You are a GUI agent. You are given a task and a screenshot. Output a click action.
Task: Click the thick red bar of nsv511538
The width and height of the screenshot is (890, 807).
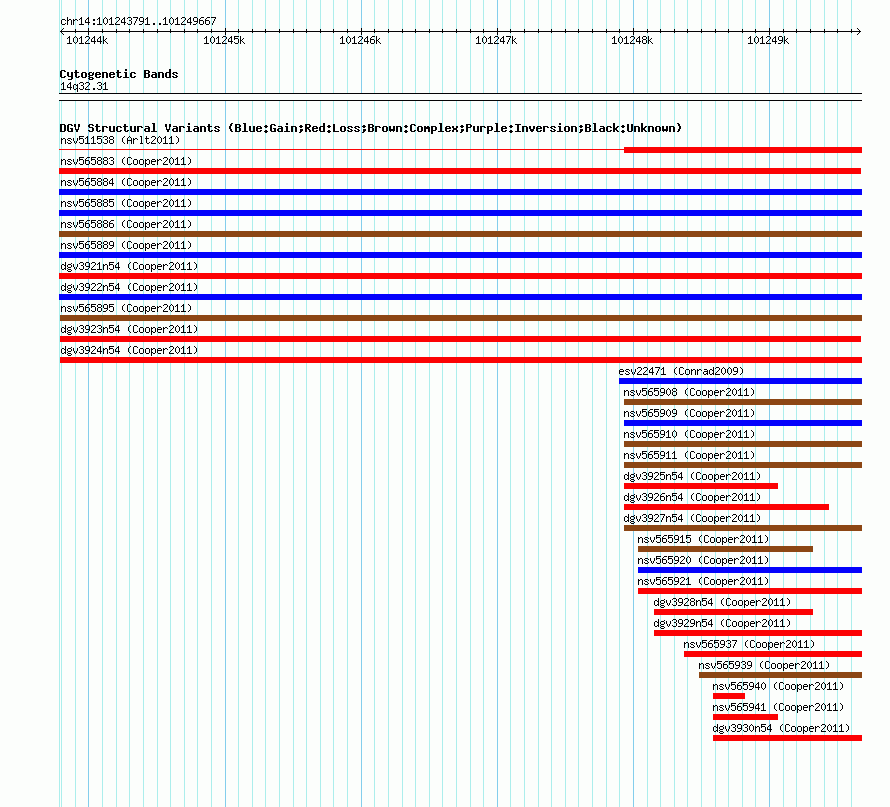tap(743, 150)
